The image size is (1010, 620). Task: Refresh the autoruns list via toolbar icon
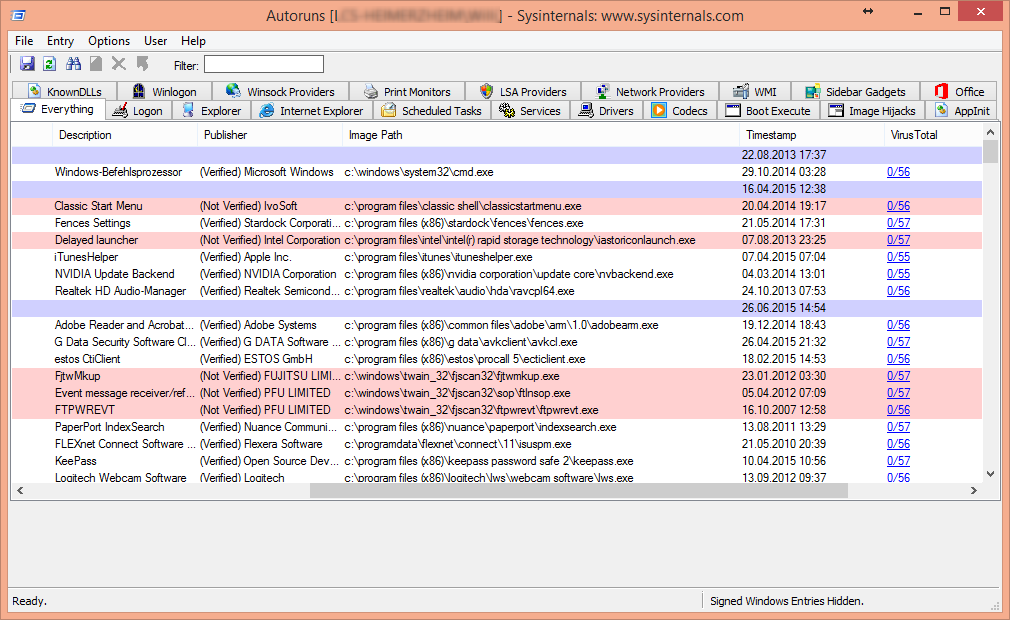(x=50, y=64)
